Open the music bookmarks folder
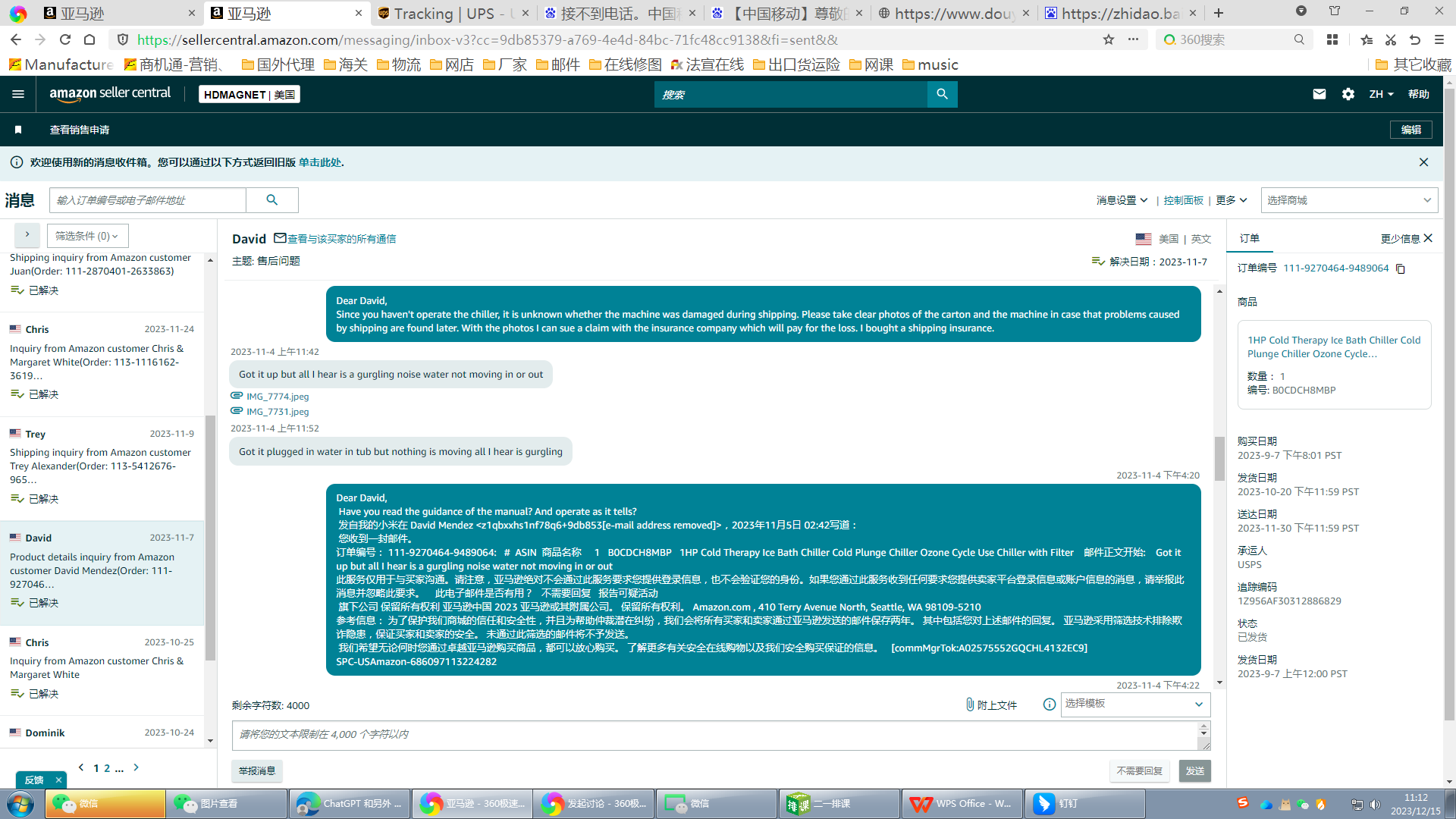1456x819 pixels. click(x=930, y=64)
